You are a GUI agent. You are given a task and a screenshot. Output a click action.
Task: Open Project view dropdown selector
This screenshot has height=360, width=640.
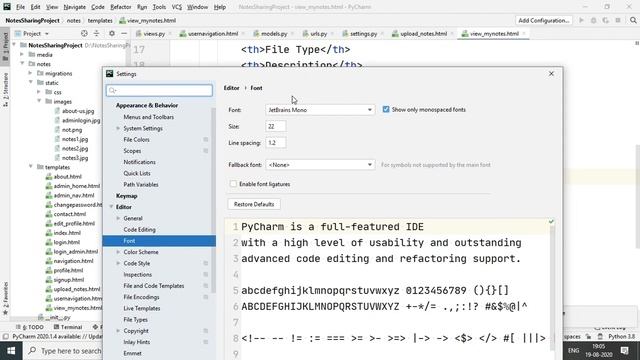click(32, 33)
